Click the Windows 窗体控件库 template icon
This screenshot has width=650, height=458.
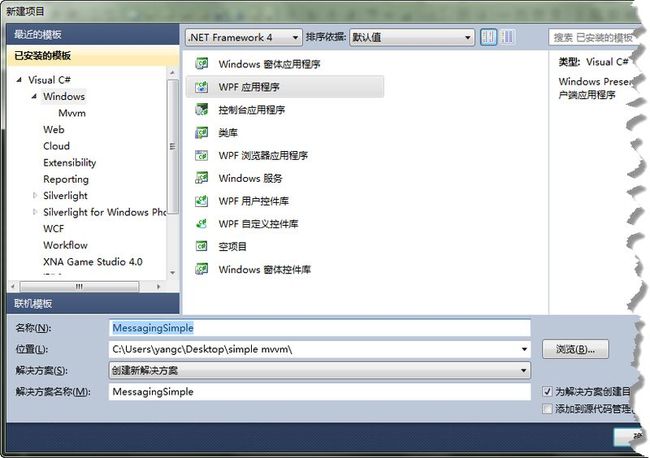pyautogui.click(x=201, y=269)
